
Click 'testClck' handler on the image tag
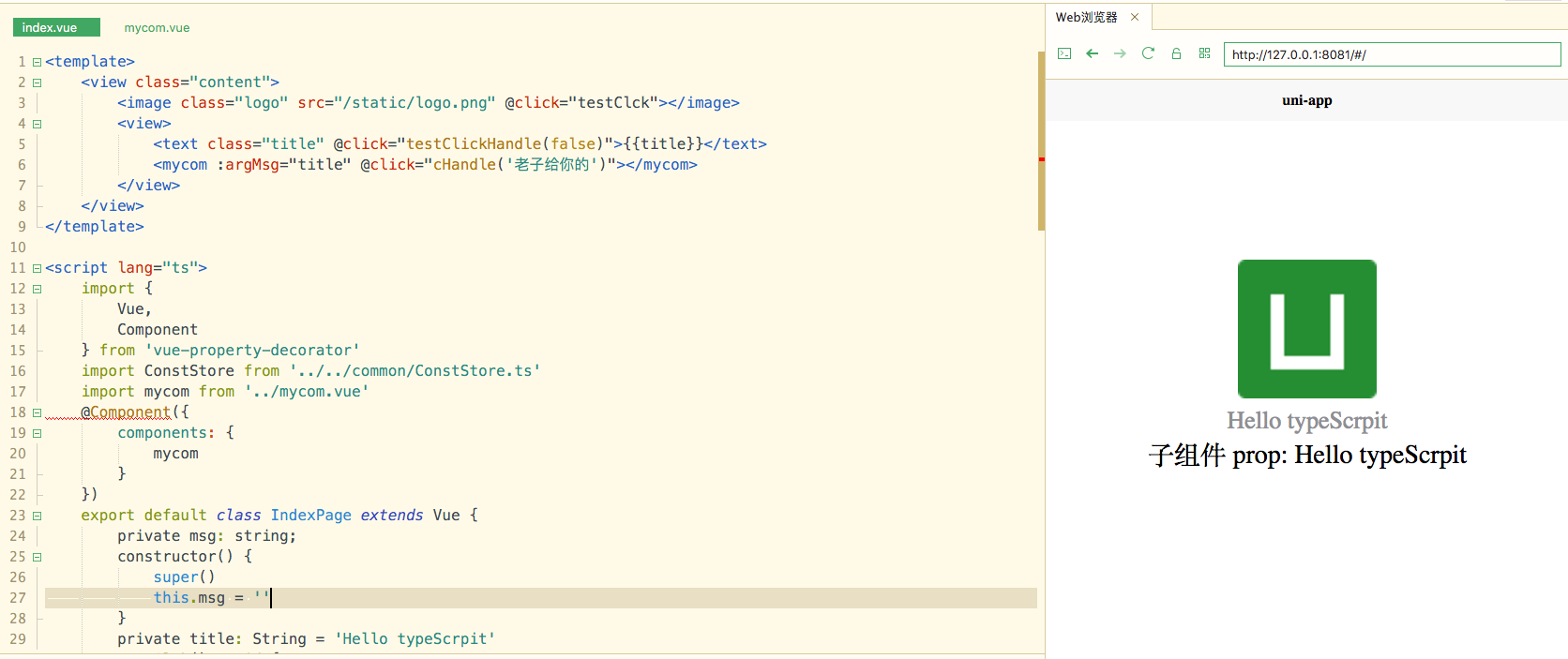[614, 102]
